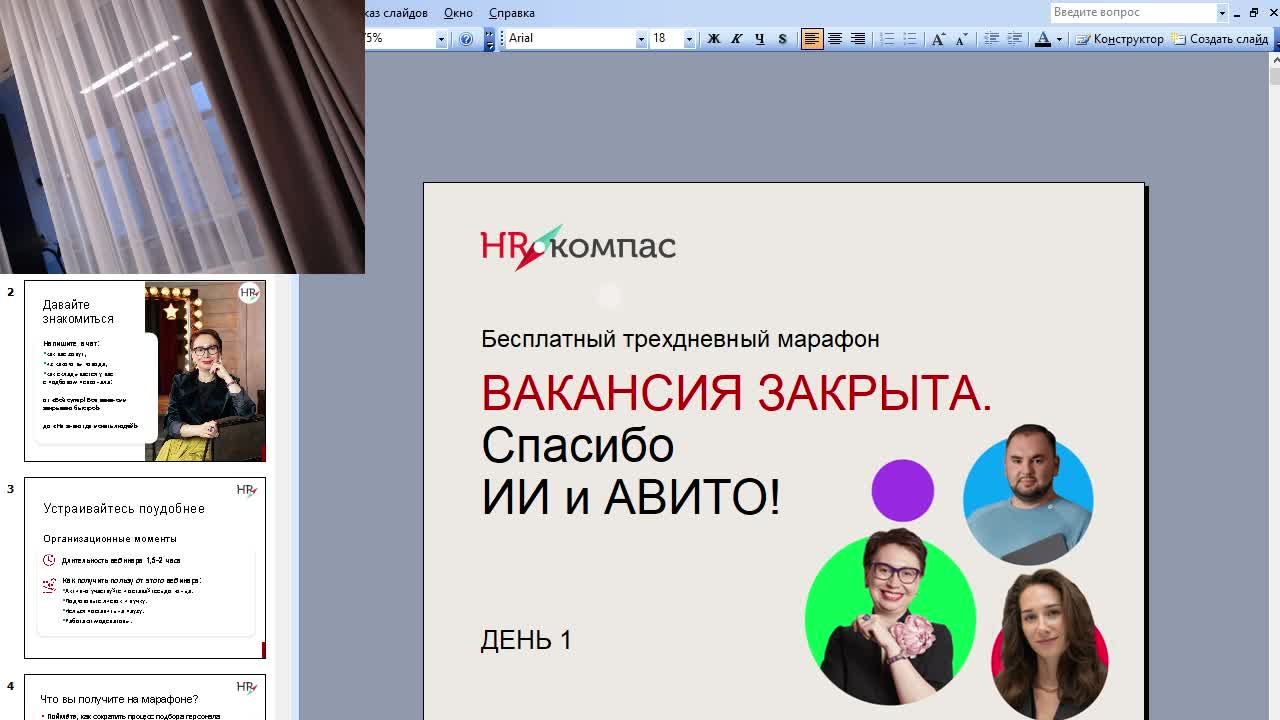Image resolution: width=1280 pixels, height=720 pixels.
Task: Open the Arial font name dropdown
Action: pyautogui.click(x=641, y=39)
